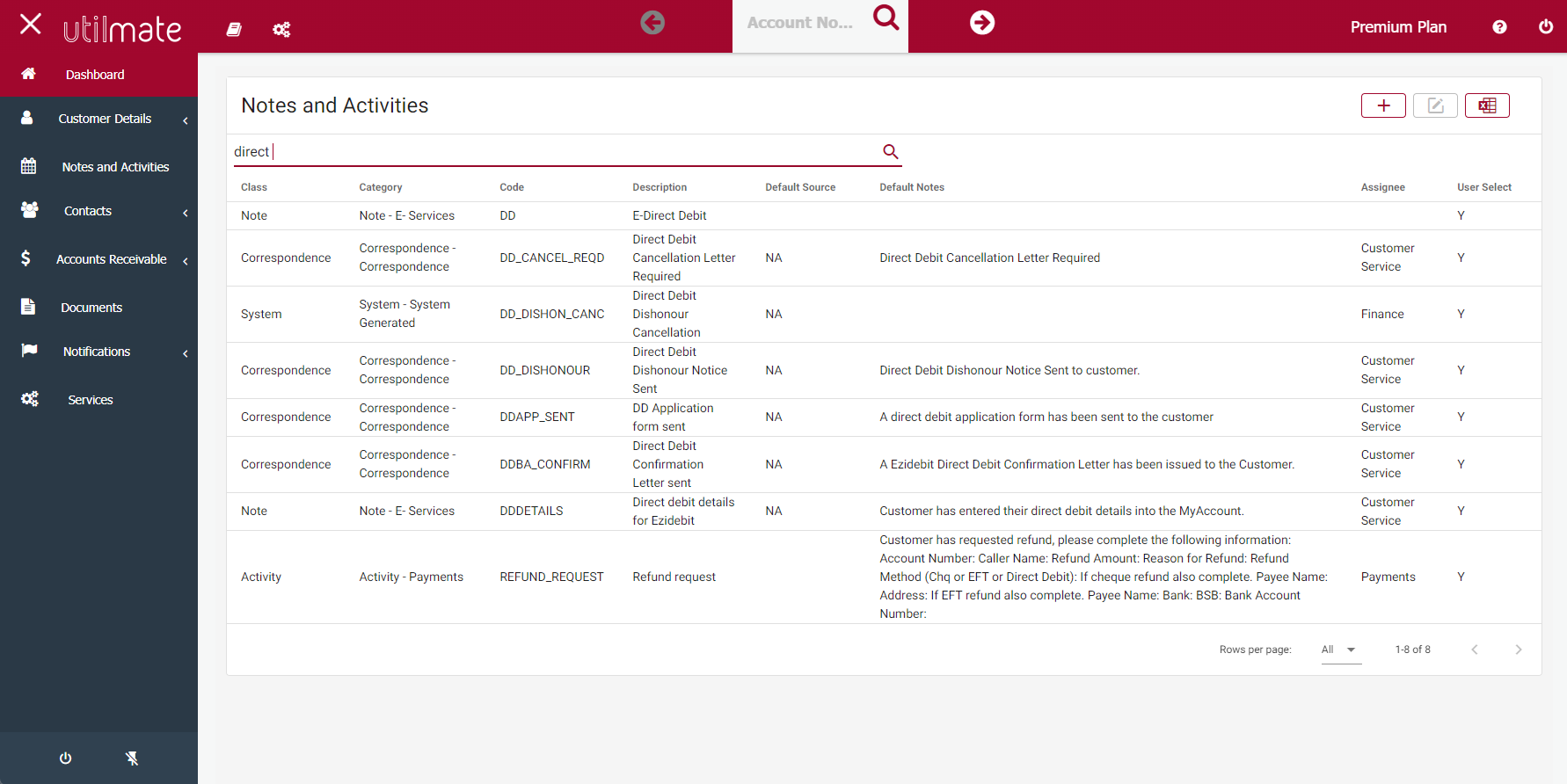Sort by Code column header

point(512,187)
